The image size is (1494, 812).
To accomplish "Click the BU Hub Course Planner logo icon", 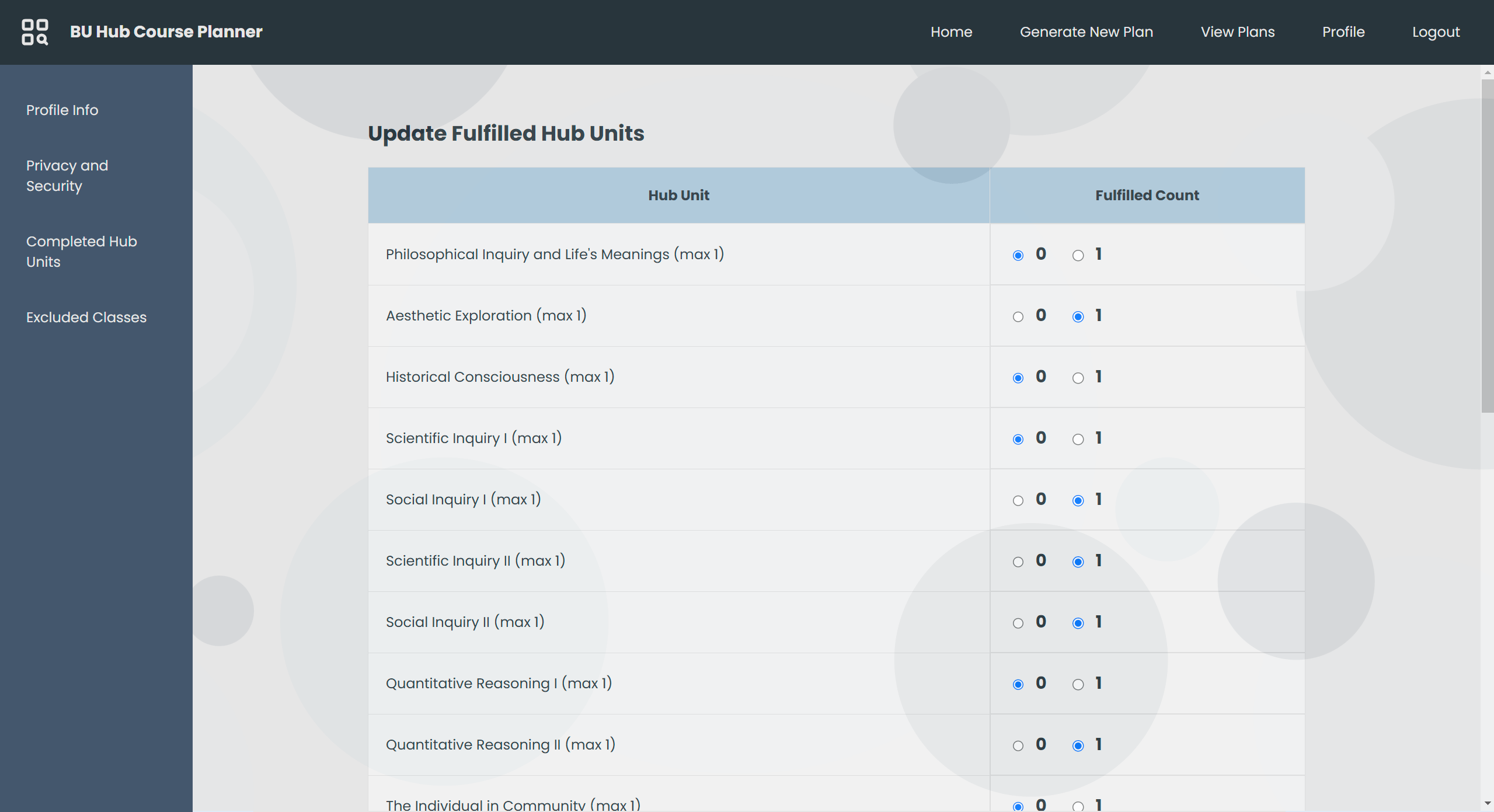I will pos(35,32).
